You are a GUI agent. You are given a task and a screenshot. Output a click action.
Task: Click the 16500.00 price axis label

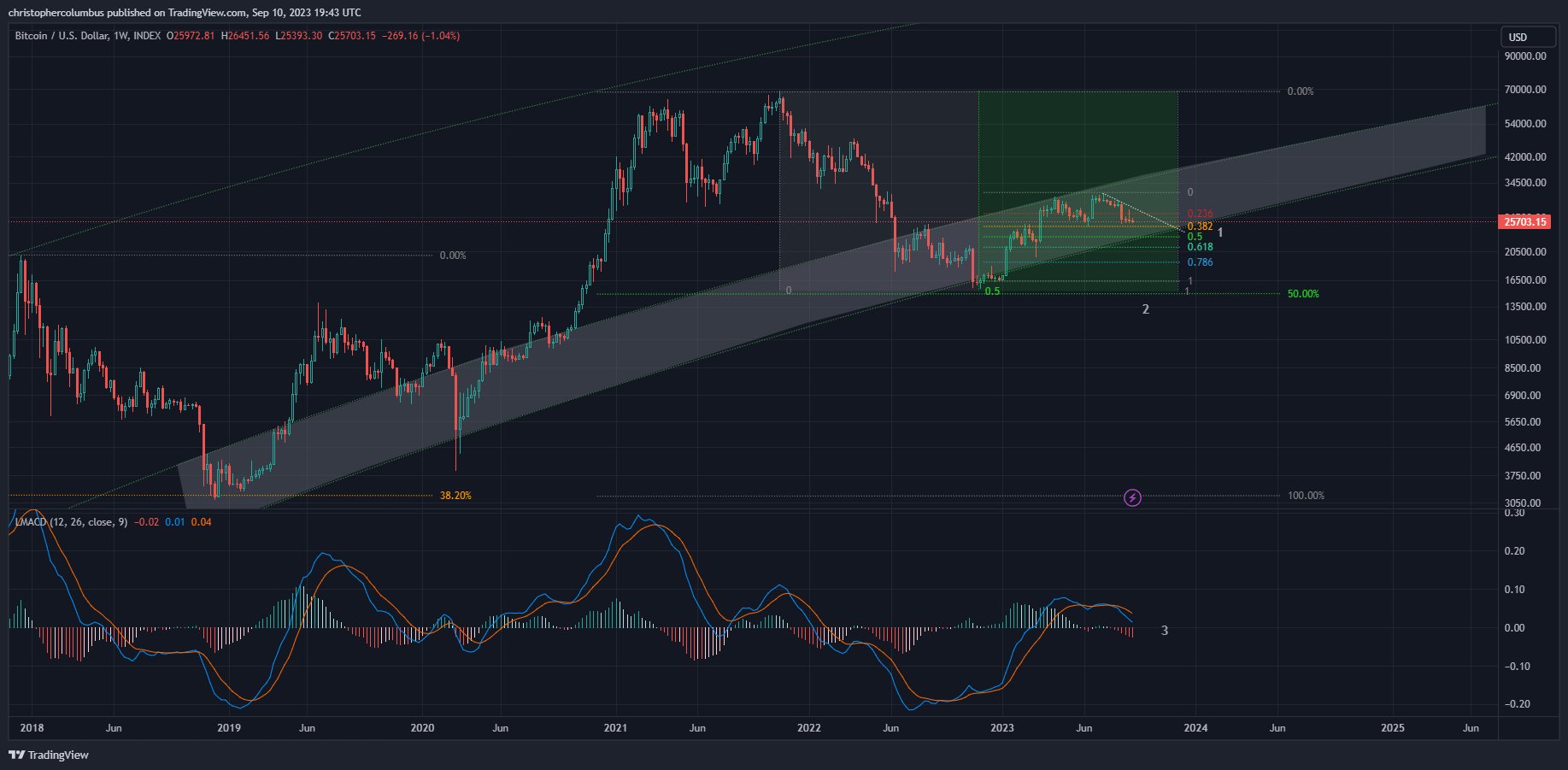tap(1525, 280)
